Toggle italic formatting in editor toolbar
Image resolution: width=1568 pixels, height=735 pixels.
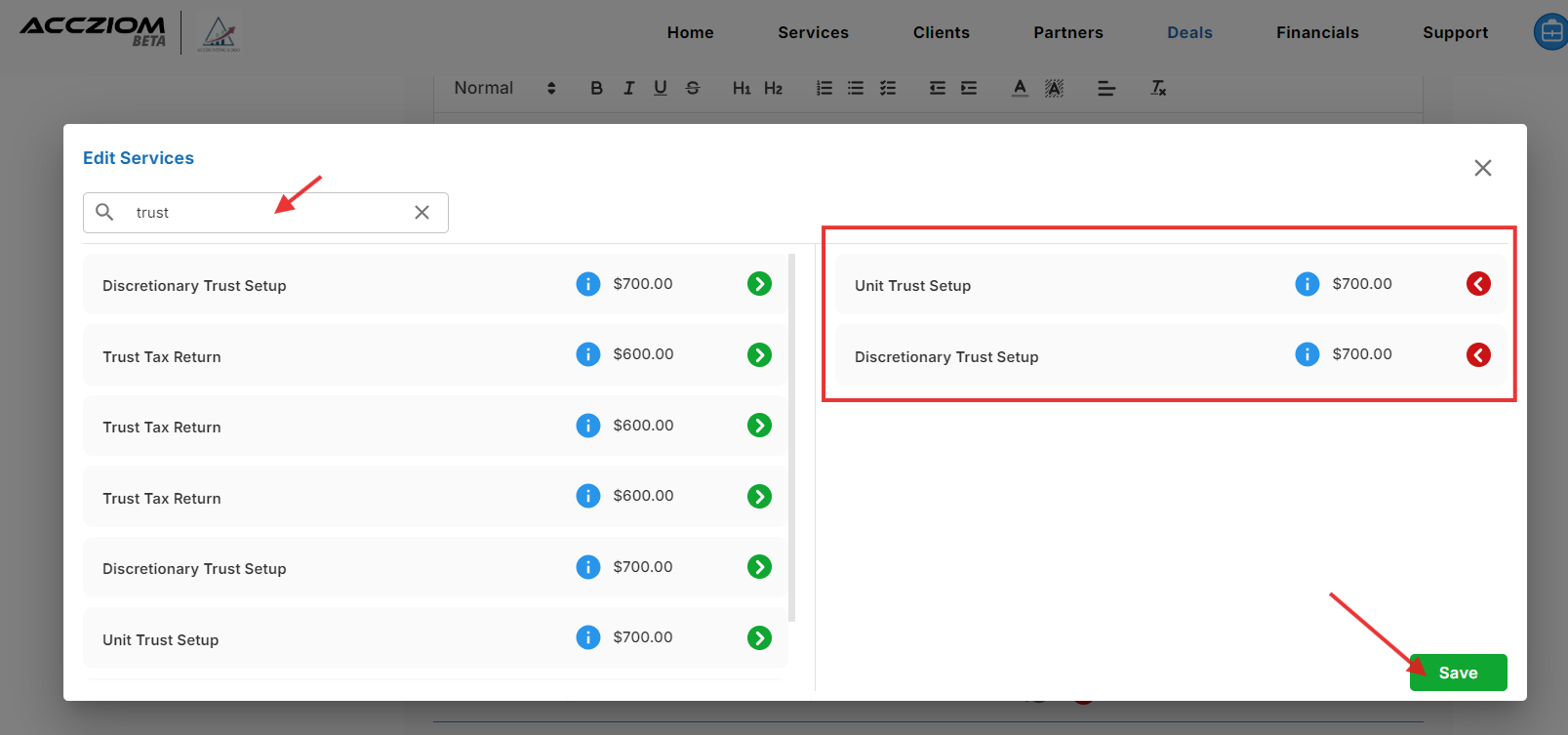628,88
